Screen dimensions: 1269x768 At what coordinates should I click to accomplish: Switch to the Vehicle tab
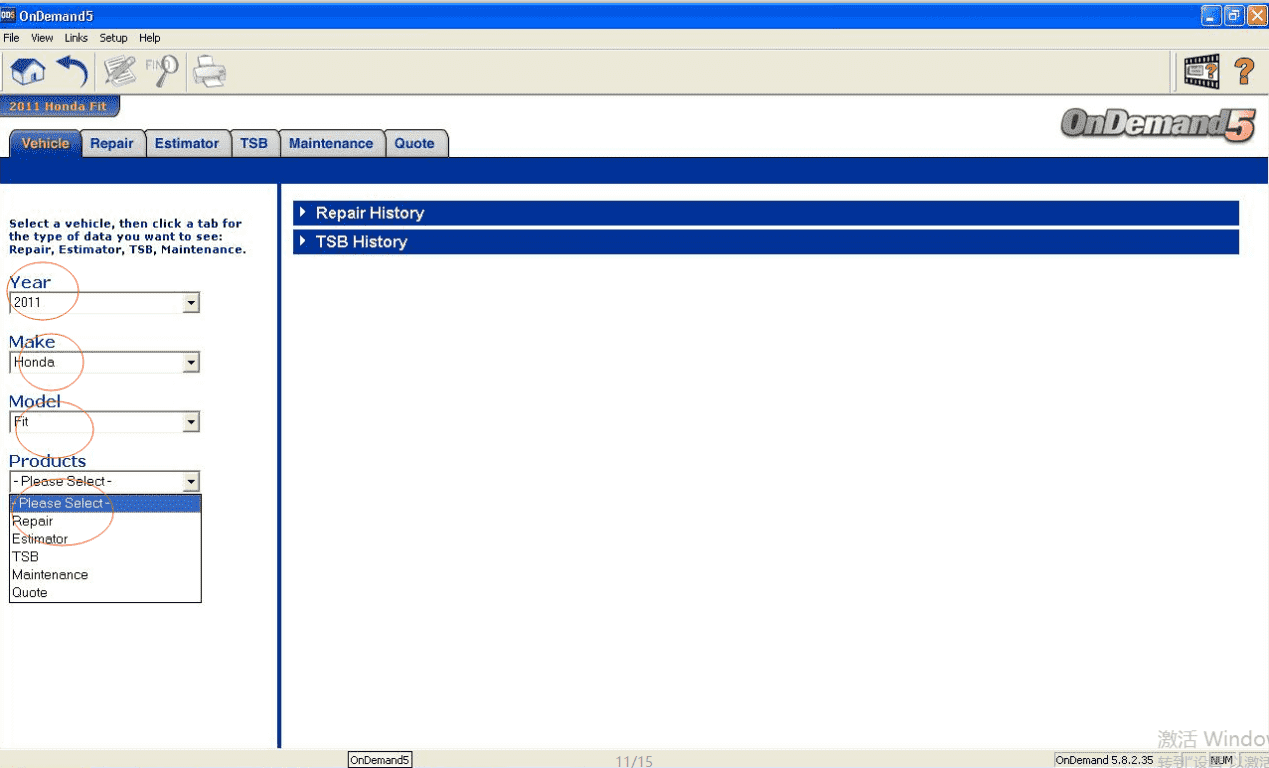(x=45, y=143)
